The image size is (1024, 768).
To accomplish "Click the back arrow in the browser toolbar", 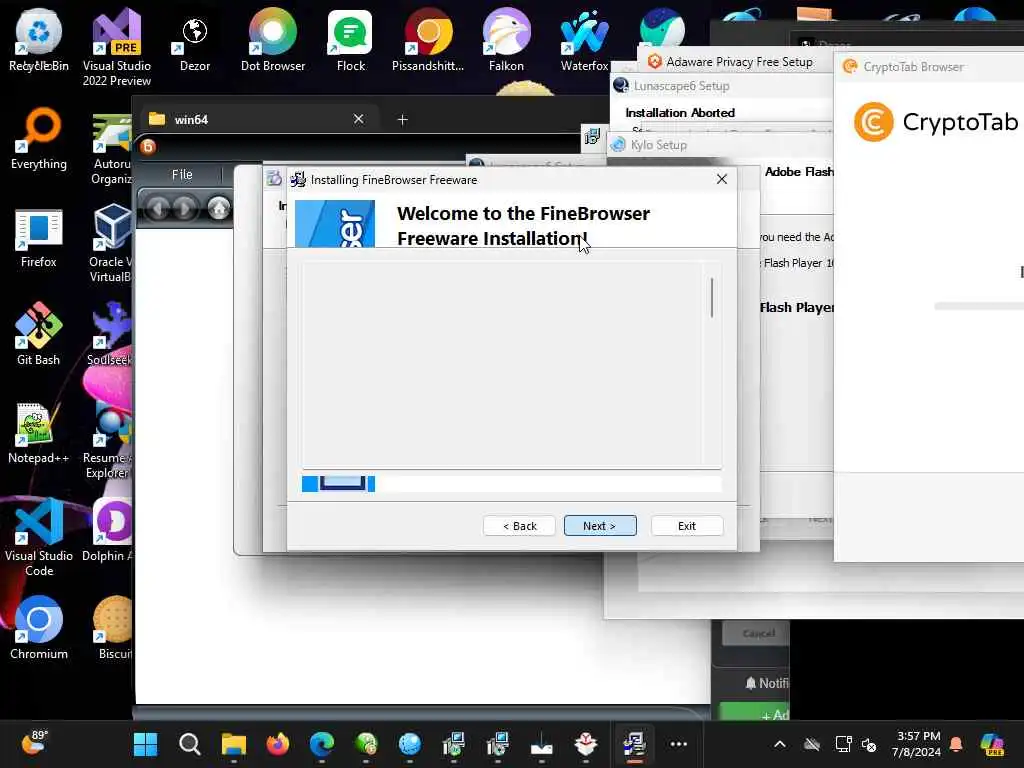I will (x=157, y=208).
